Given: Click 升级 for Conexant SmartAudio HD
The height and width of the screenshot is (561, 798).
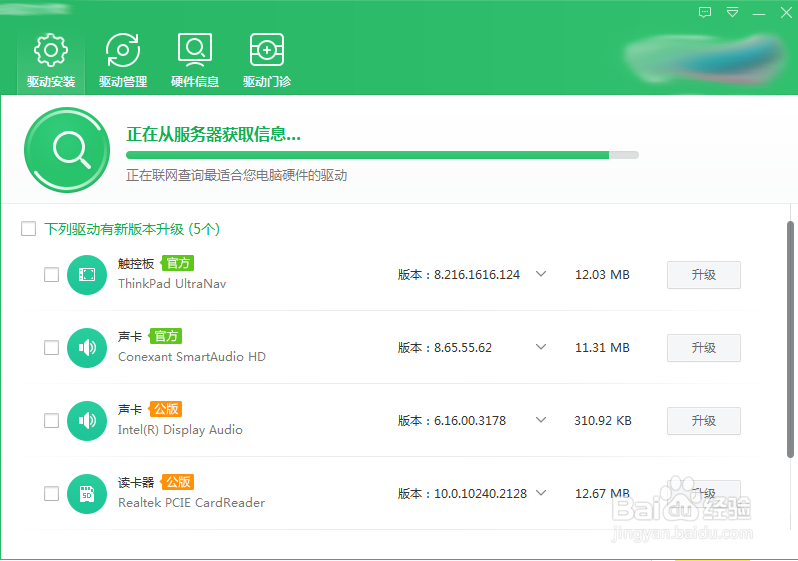Looking at the screenshot, I should 704,348.
